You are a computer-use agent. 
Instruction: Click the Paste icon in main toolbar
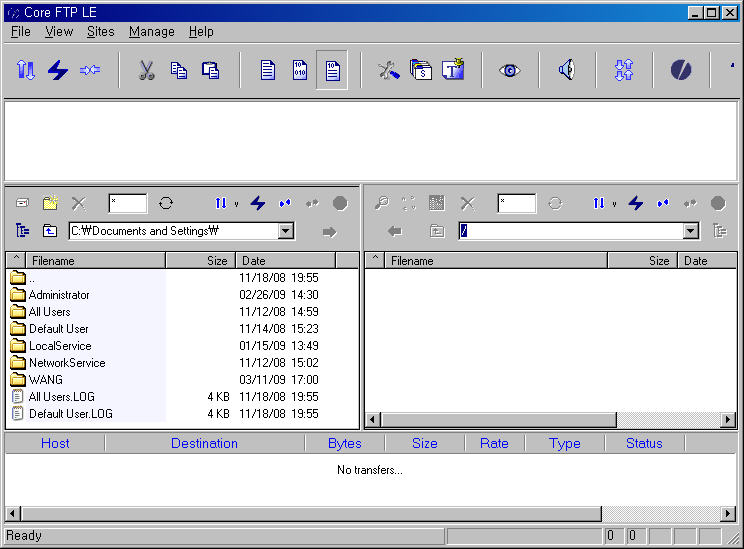(210, 70)
